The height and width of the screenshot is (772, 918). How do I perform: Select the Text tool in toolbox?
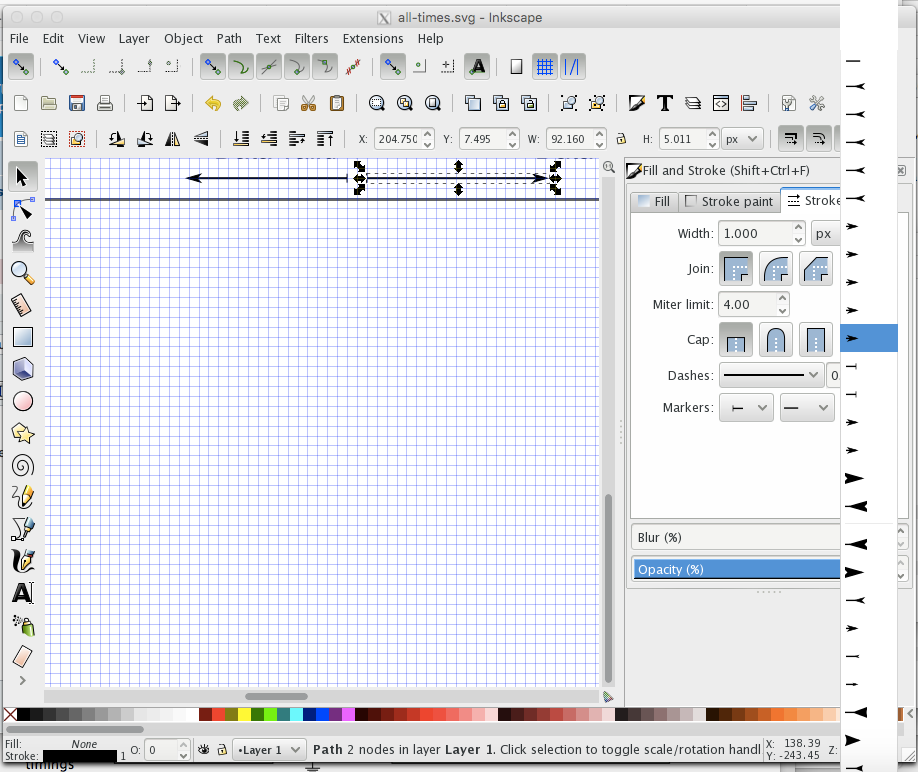click(x=23, y=593)
